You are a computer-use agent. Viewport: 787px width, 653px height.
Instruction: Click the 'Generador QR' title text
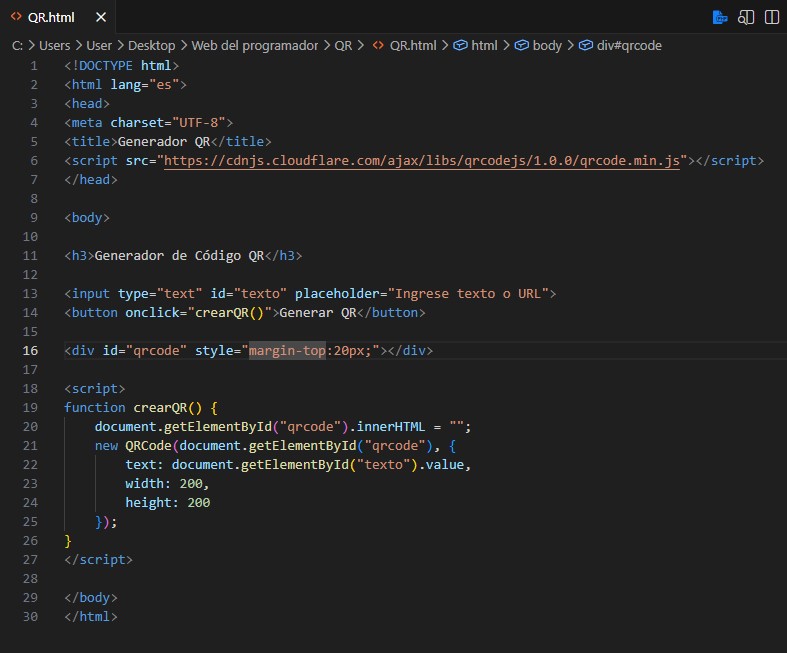click(x=164, y=142)
